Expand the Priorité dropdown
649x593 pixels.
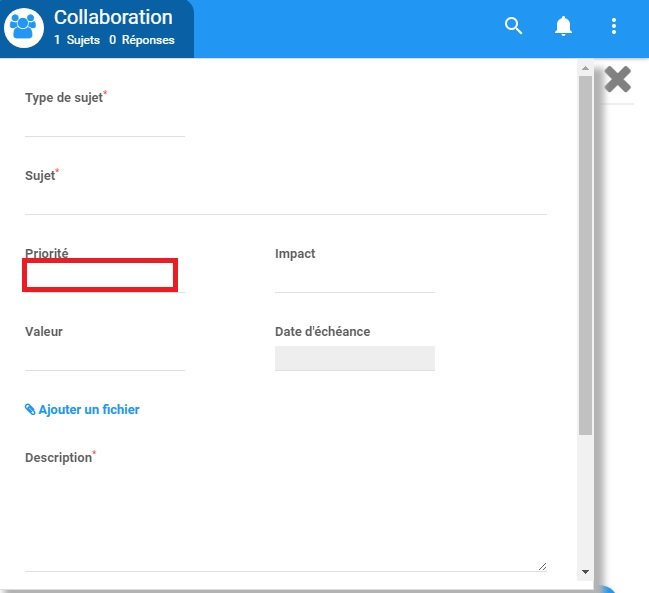100,275
